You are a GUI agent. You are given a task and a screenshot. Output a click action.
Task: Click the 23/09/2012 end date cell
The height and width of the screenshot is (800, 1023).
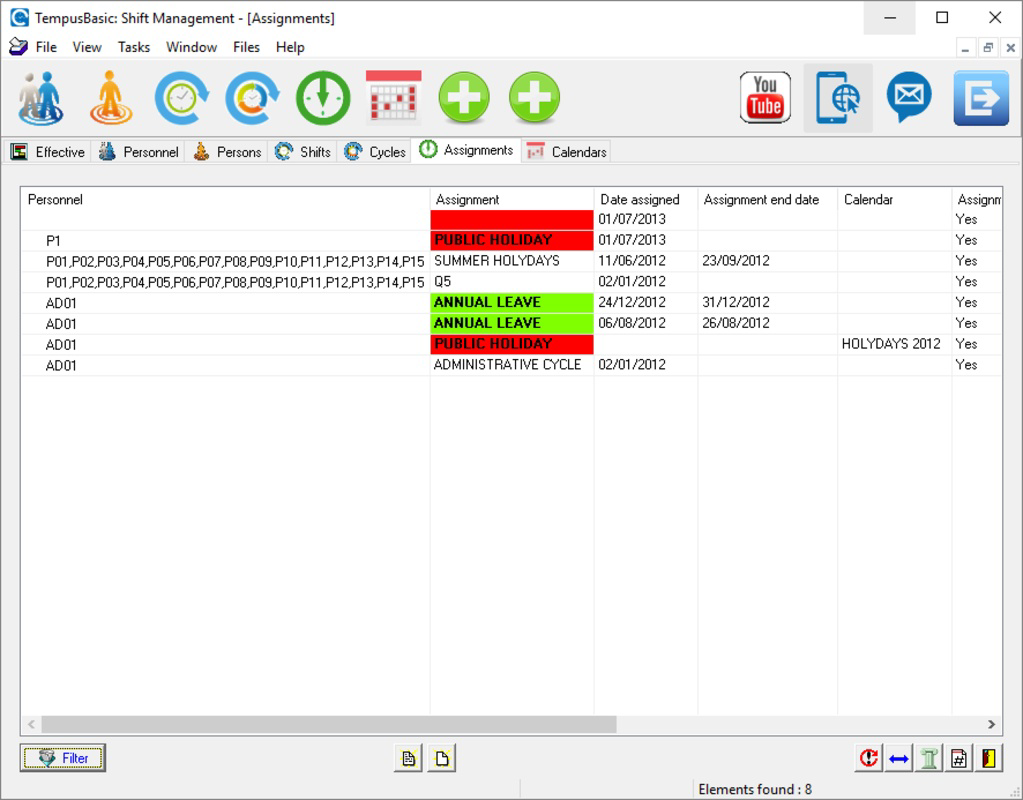768,261
